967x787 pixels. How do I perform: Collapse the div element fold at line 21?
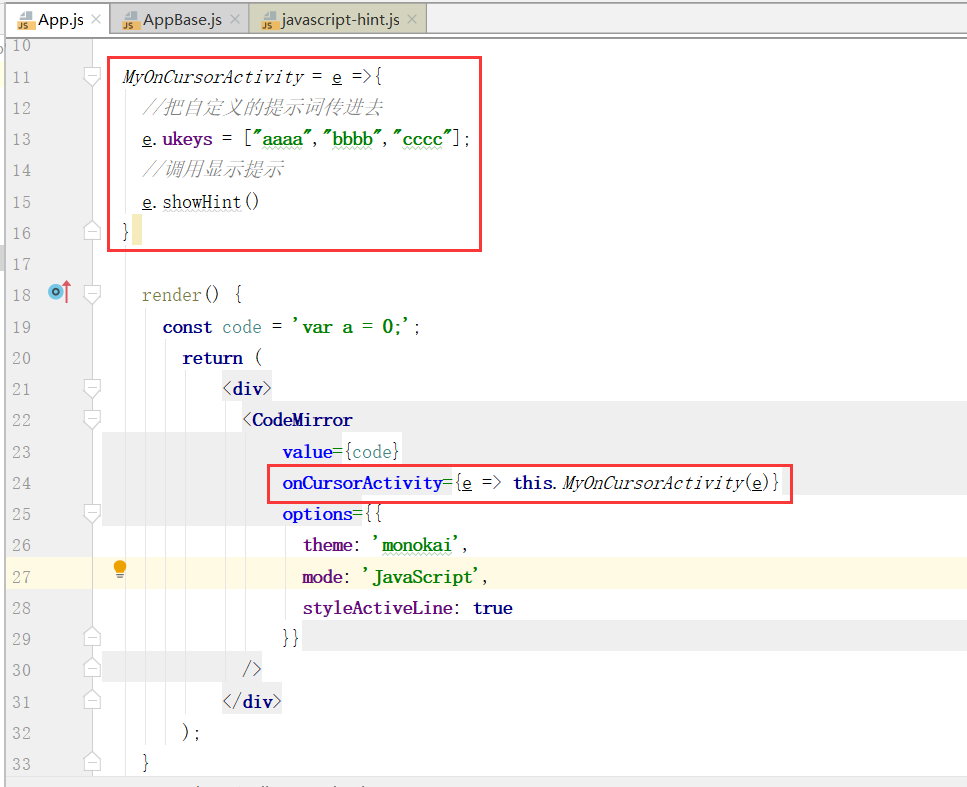coord(92,388)
